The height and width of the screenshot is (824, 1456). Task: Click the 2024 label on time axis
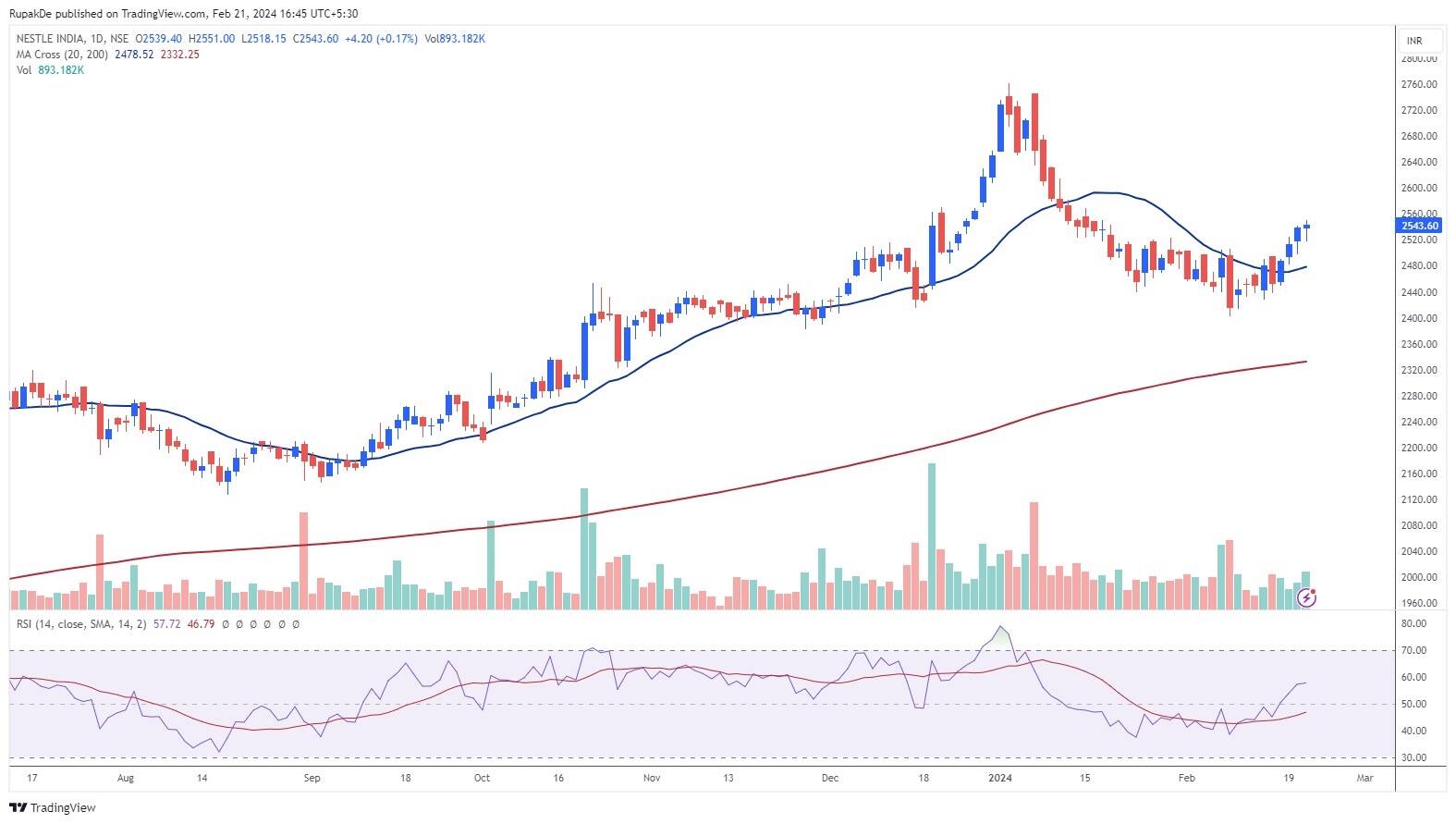pos(1000,779)
